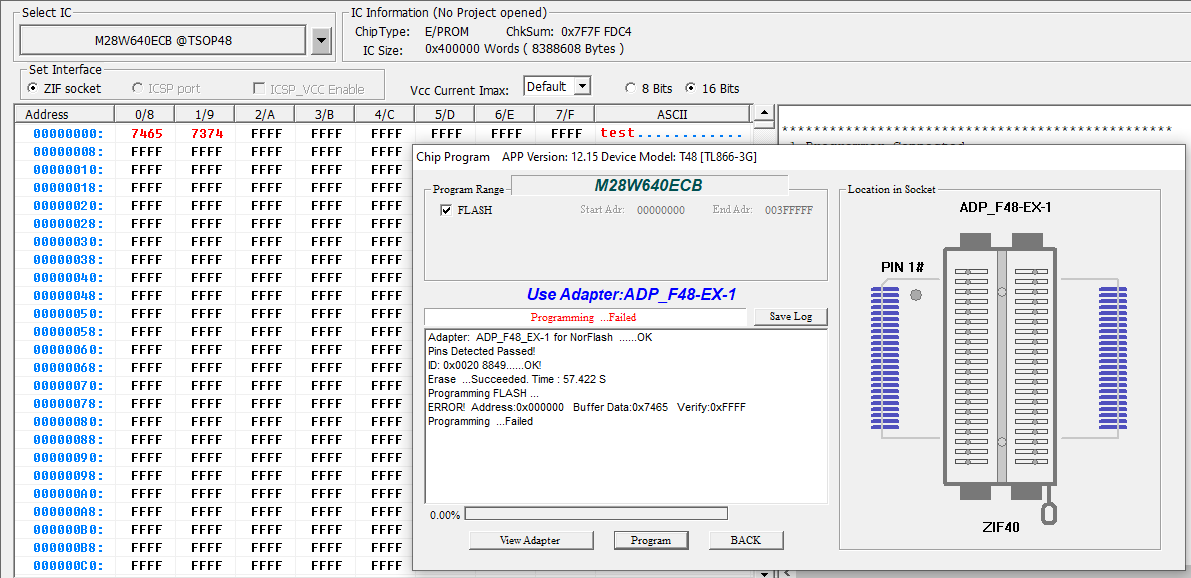Viewport: 1191px width, 578px height.
Task: Click the M28W640ECB @TSOP48 chip selector button
Action: (x=163, y=41)
